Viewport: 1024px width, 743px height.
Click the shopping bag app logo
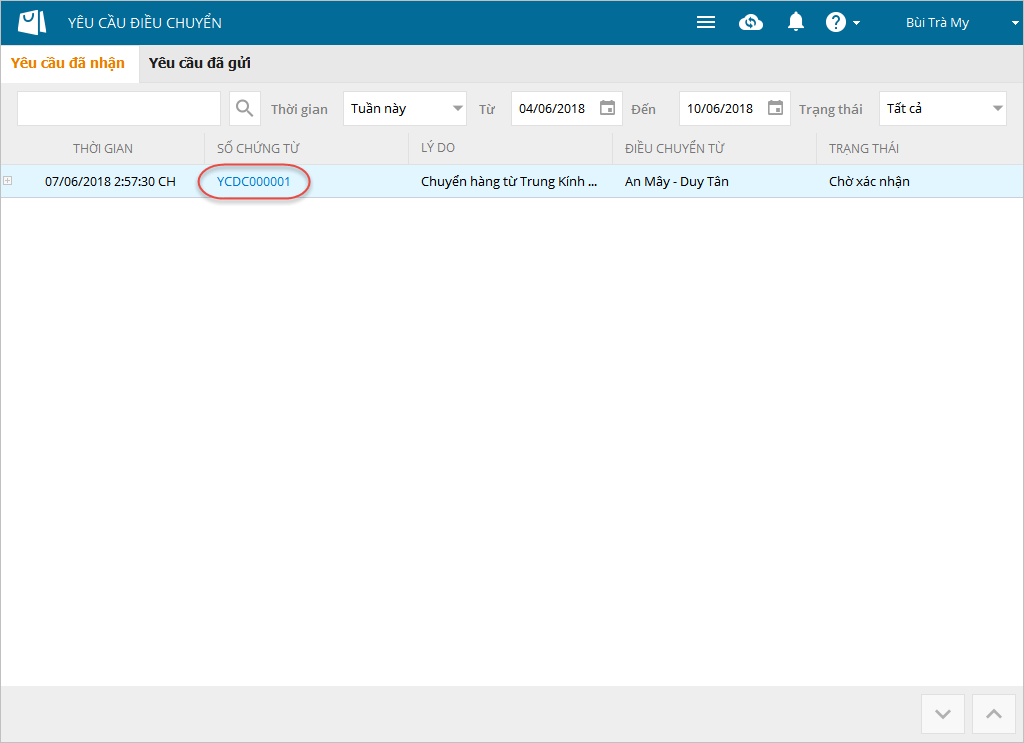tap(32, 22)
